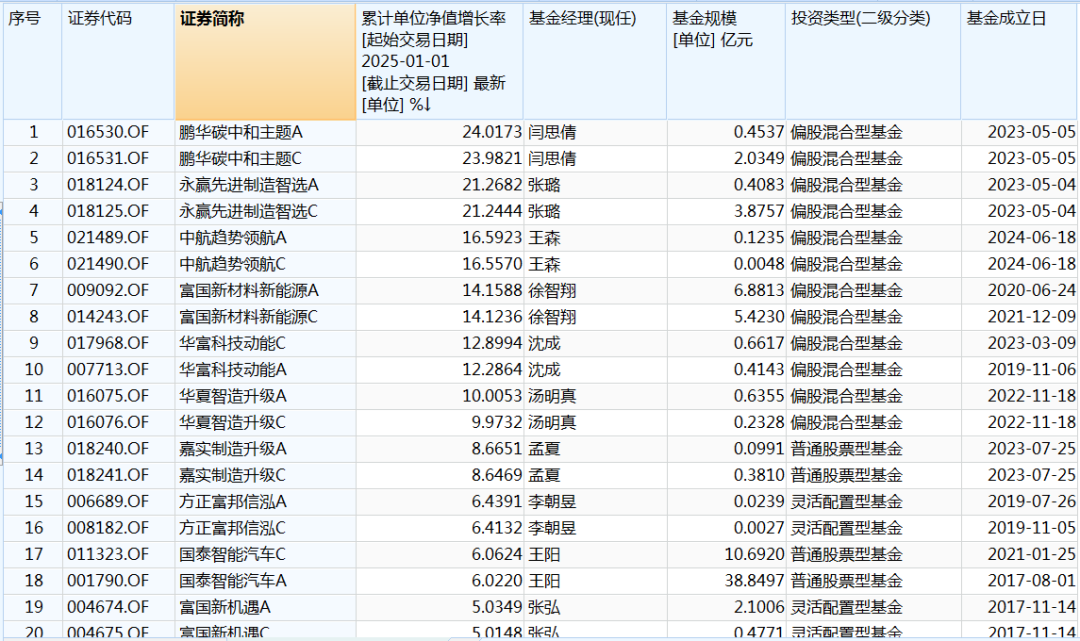The height and width of the screenshot is (641, 1080).
Task: Select date 2017-08-01
Action: [1031, 581]
